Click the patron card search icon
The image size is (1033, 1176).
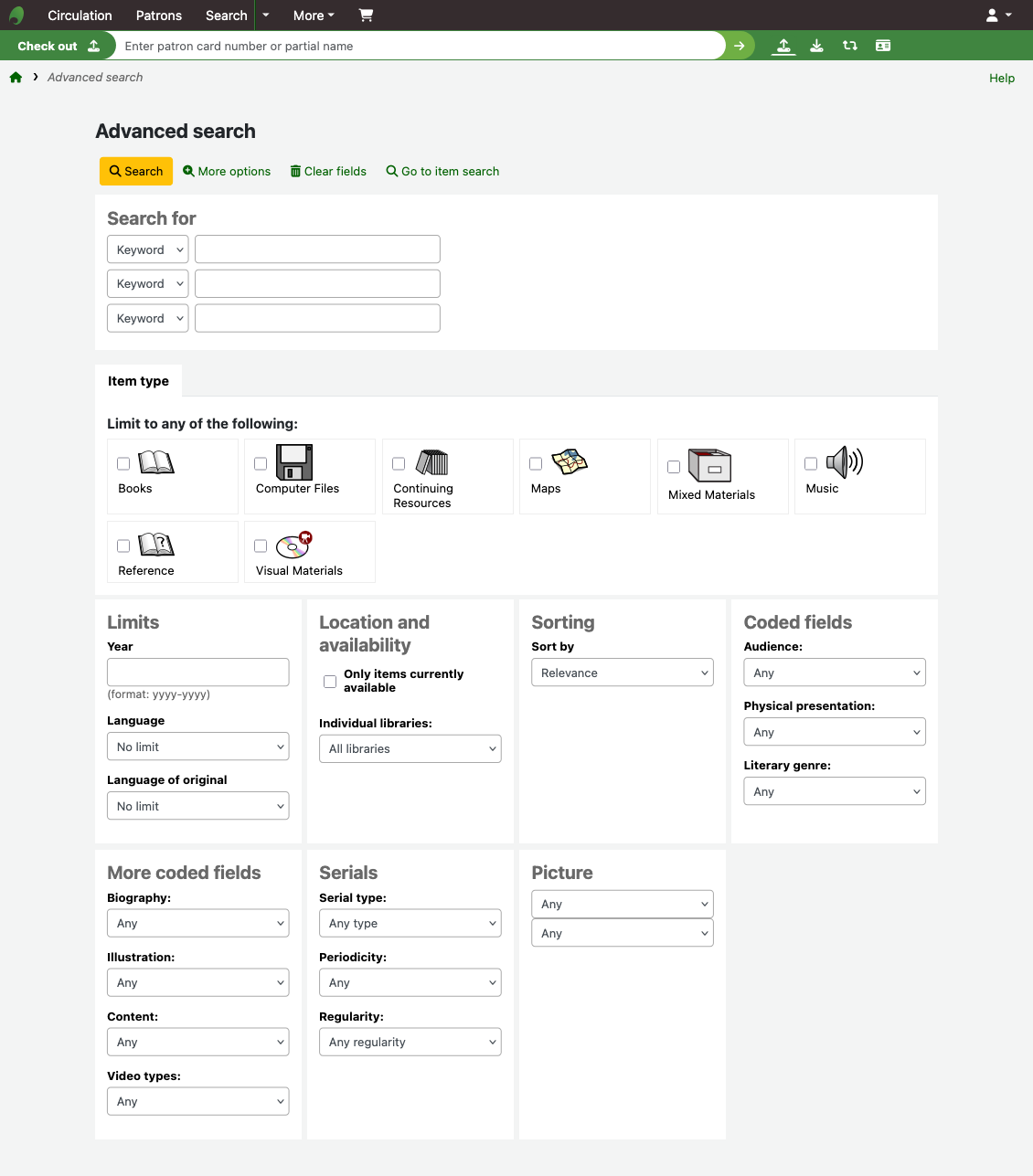tap(882, 46)
